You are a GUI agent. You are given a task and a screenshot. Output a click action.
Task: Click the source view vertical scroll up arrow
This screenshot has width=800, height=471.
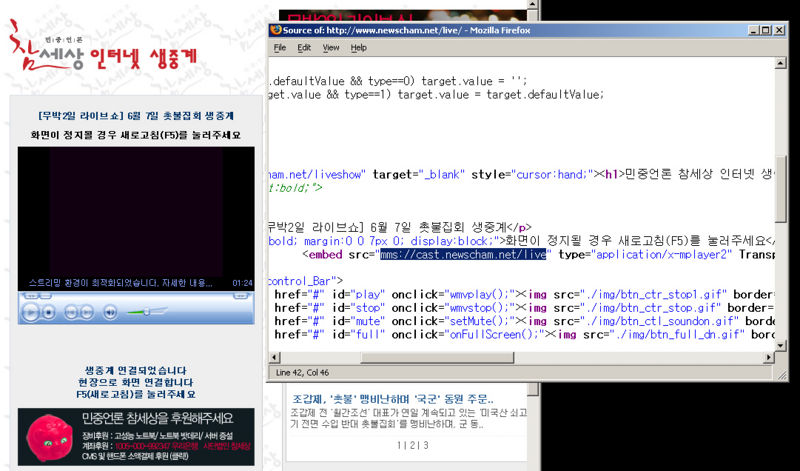(780, 64)
